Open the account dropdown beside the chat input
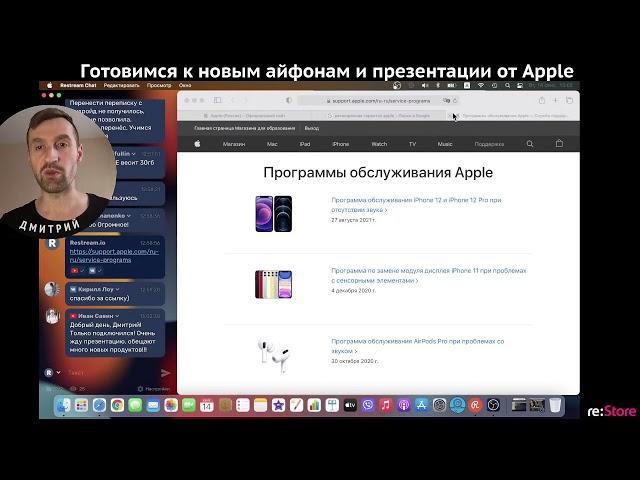The width and height of the screenshot is (640, 480). pyautogui.click(x=58, y=372)
